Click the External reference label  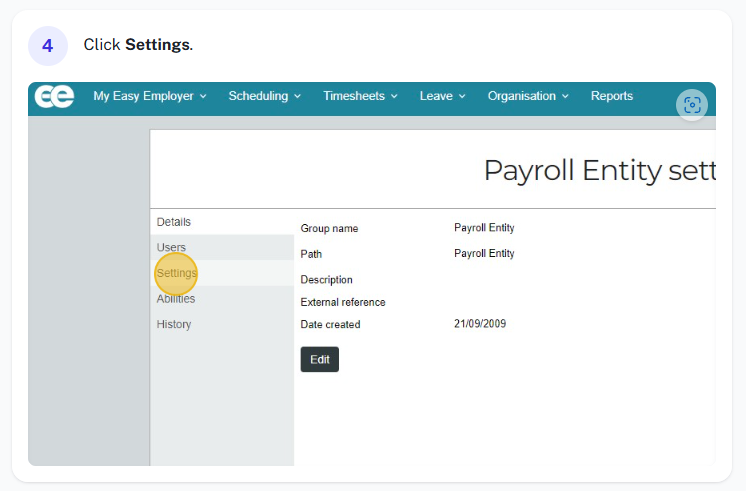(343, 302)
